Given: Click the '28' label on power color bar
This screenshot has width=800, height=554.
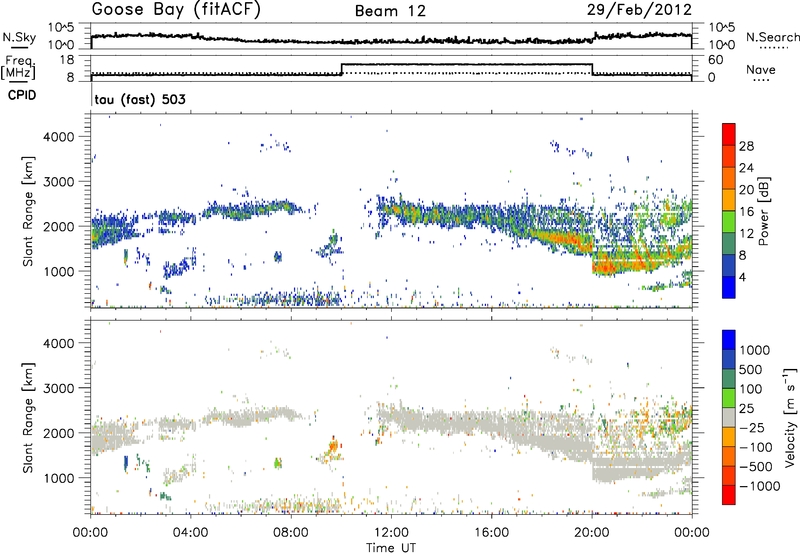Looking at the screenshot, I should pyautogui.click(x=746, y=146).
